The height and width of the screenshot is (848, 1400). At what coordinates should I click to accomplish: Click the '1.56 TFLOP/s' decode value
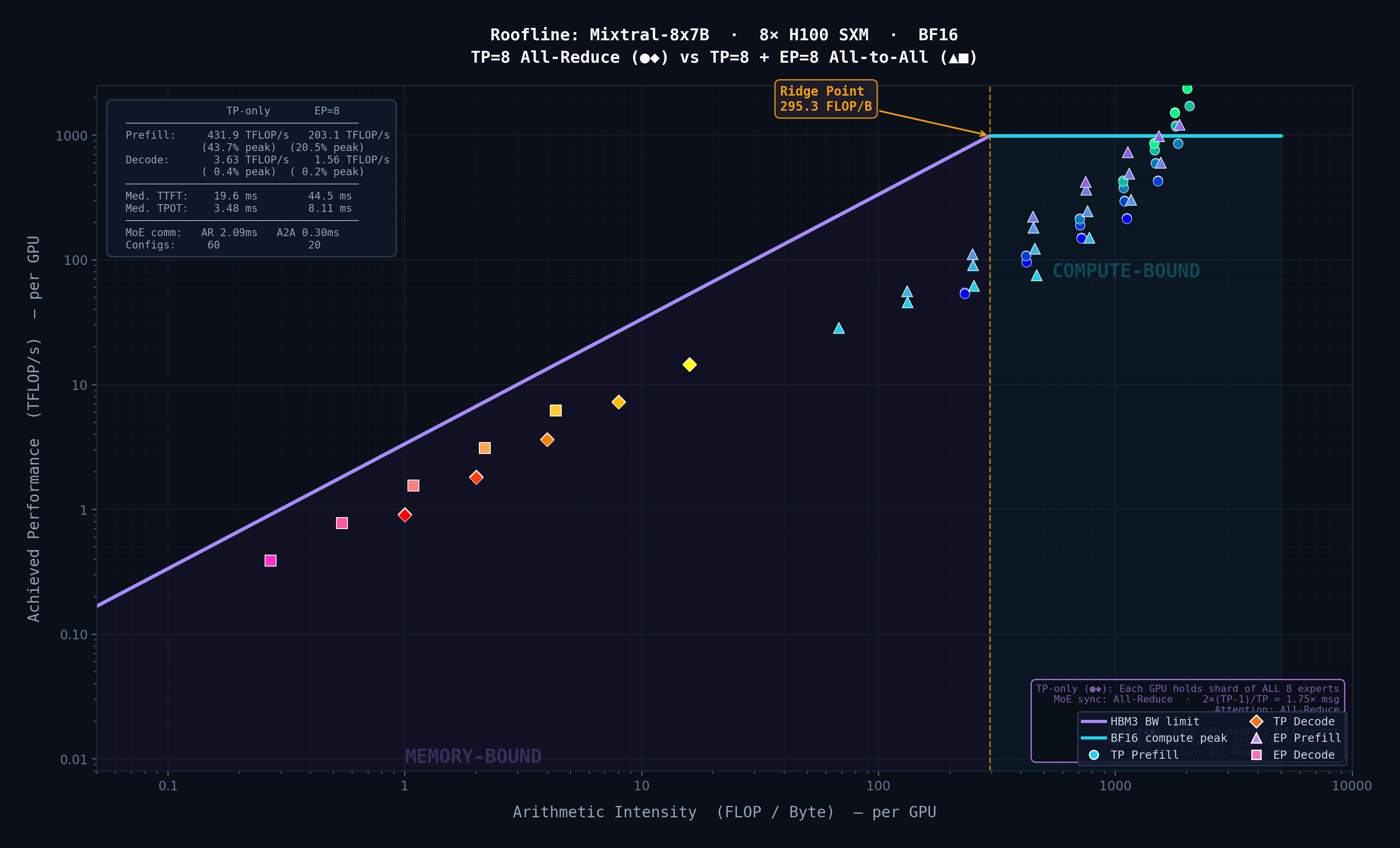pyautogui.click(x=352, y=160)
